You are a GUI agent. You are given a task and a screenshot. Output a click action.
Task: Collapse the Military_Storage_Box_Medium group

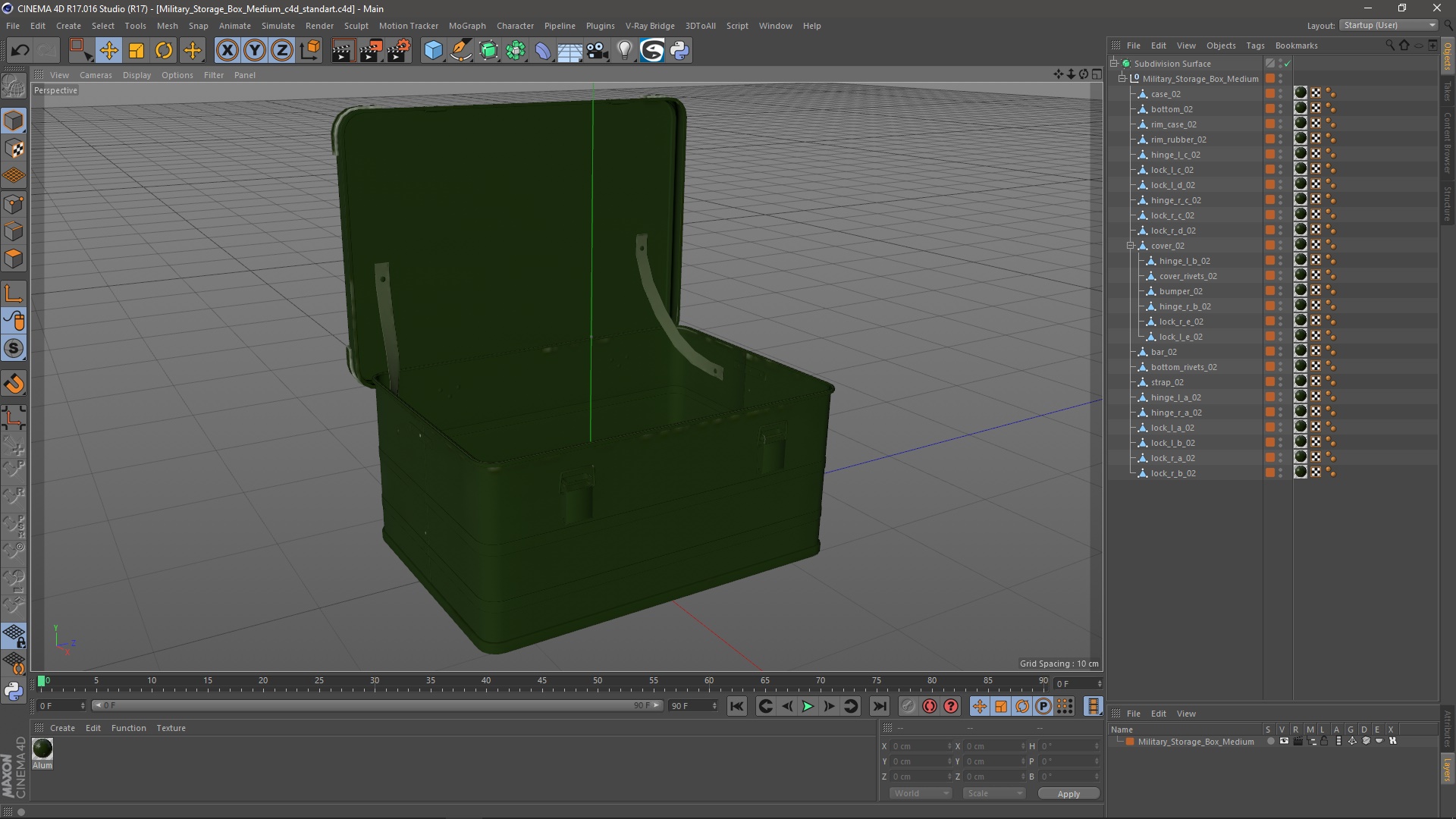(1122, 79)
